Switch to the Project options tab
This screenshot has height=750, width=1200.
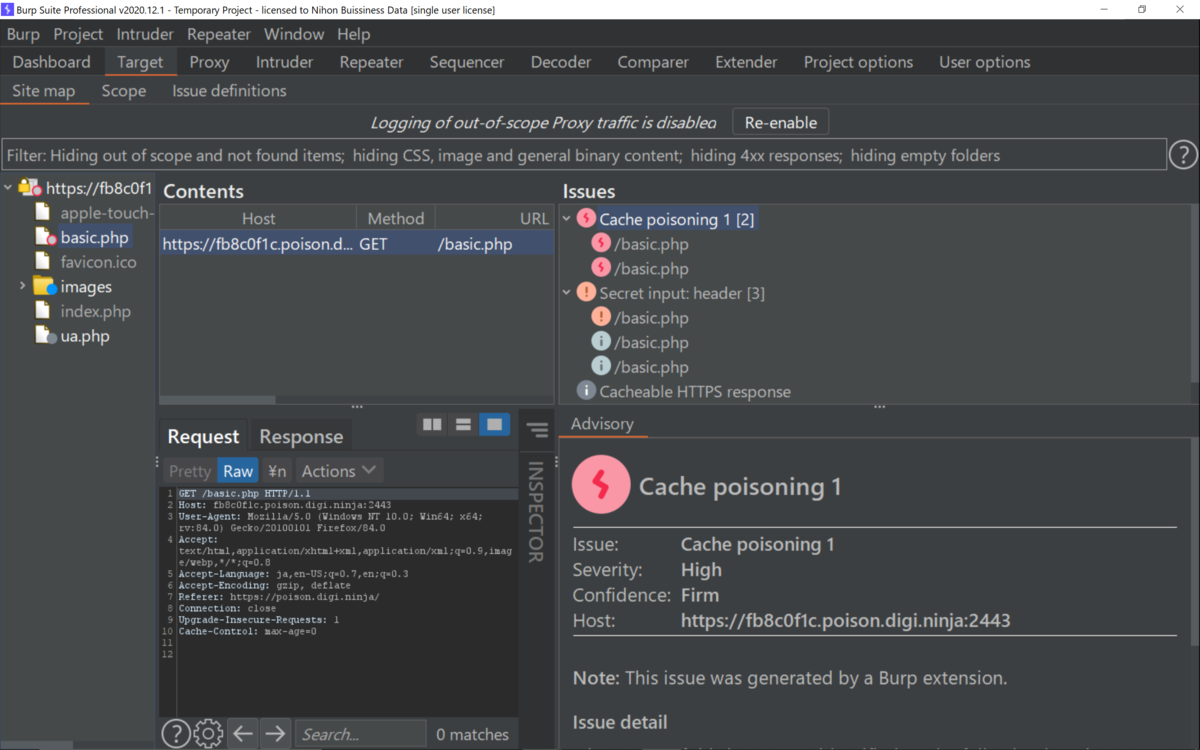tap(858, 62)
